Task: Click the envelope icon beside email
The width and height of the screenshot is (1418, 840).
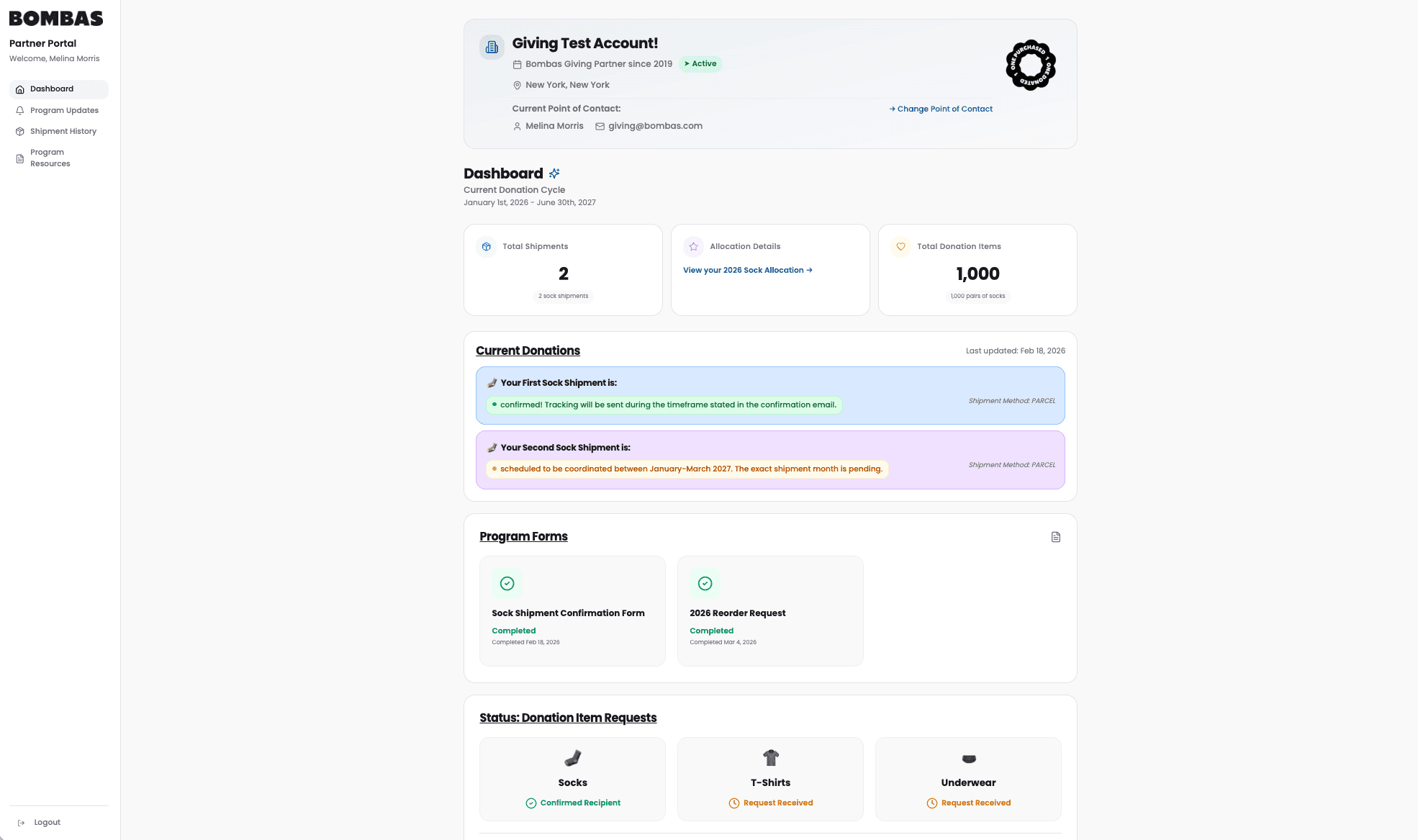Action: point(600,126)
